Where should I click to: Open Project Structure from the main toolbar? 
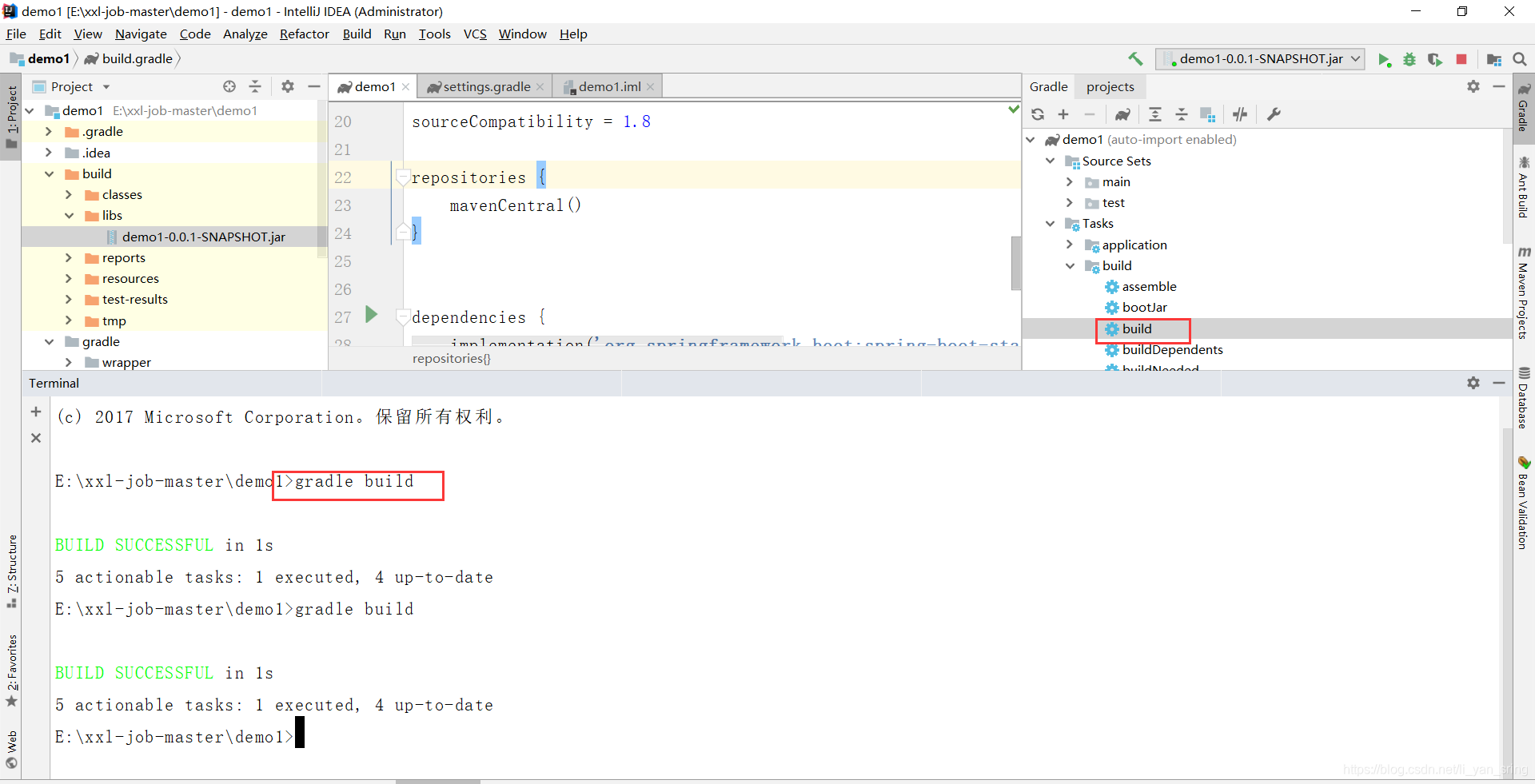[1494, 59]
